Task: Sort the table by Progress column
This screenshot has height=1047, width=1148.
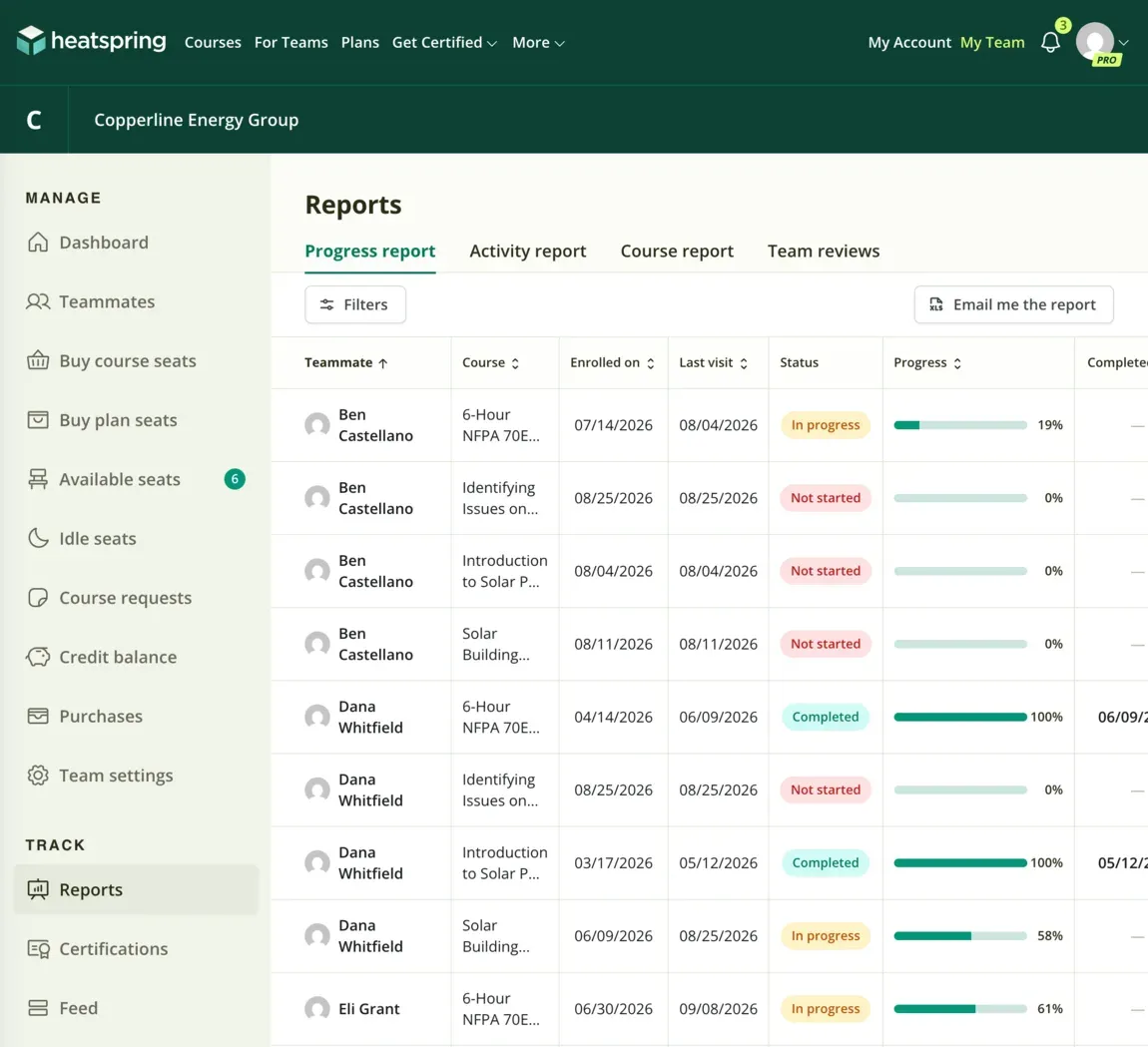Action: coord(927,362)
